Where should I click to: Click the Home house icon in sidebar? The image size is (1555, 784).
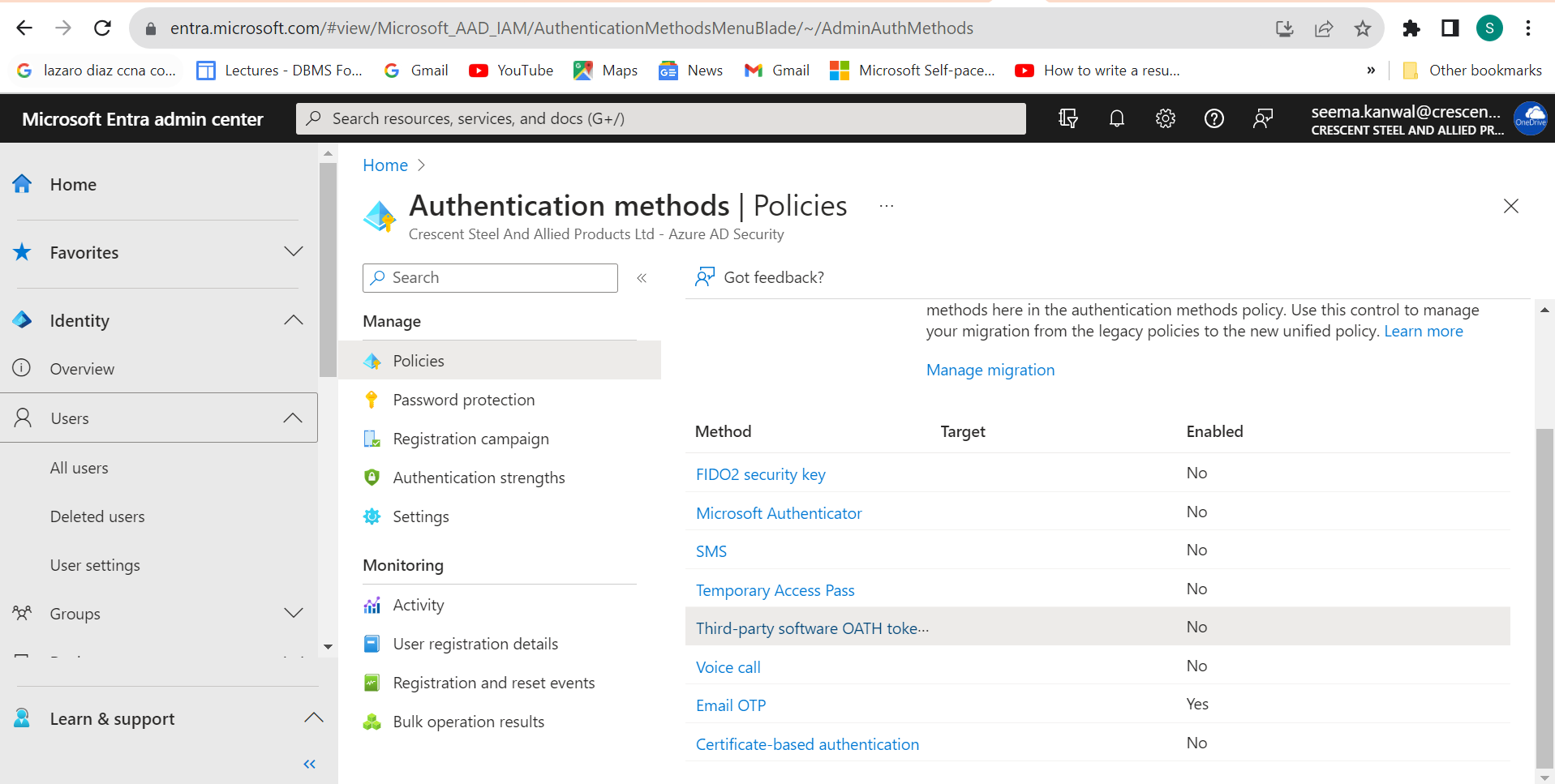(22, 184)
